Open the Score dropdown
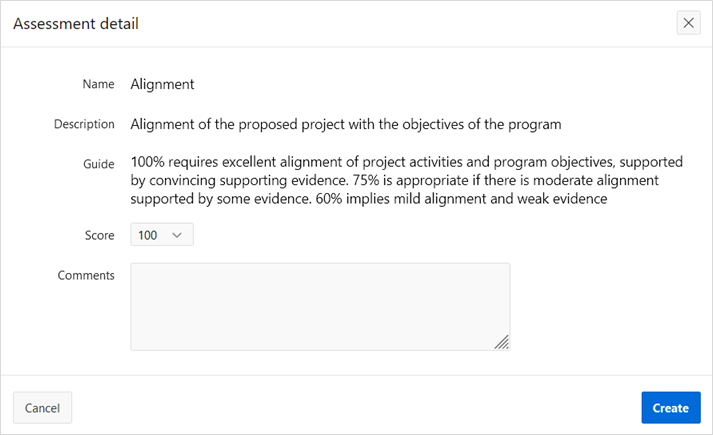The height and width of the screenshot is (435, 713). (161, 235)
